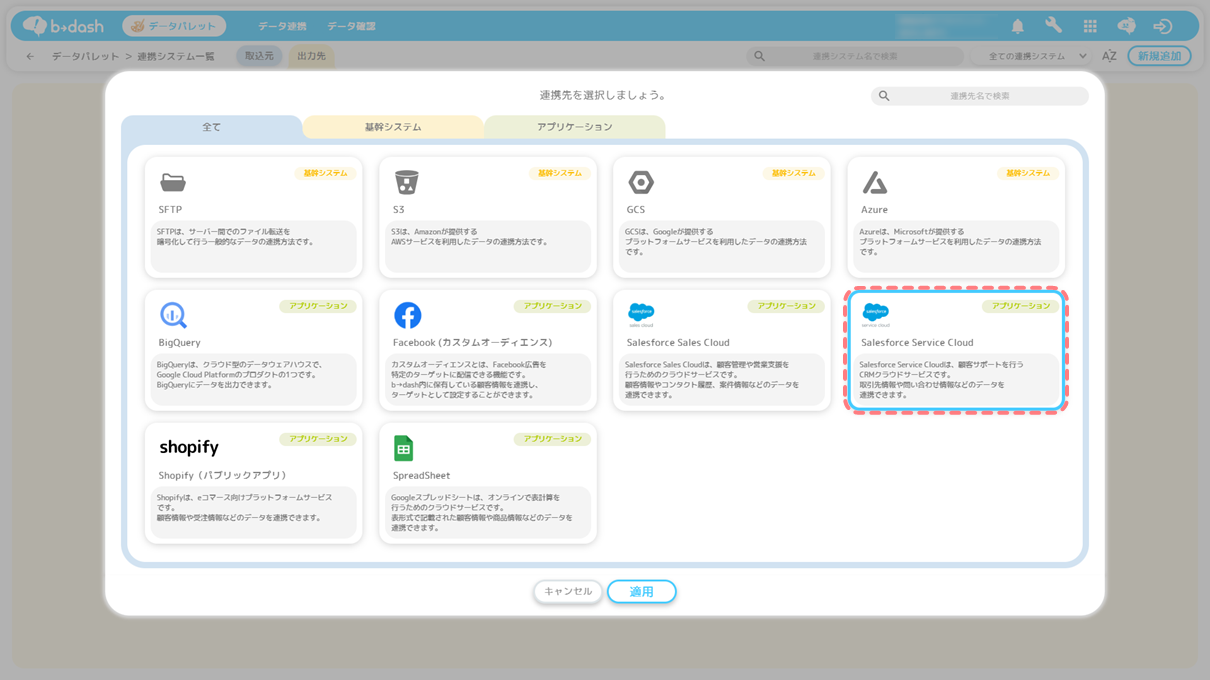The height and width of the screenshot is (680, 1210).
Task: Click the 新規追加 button
Action: pos(1159,56)
